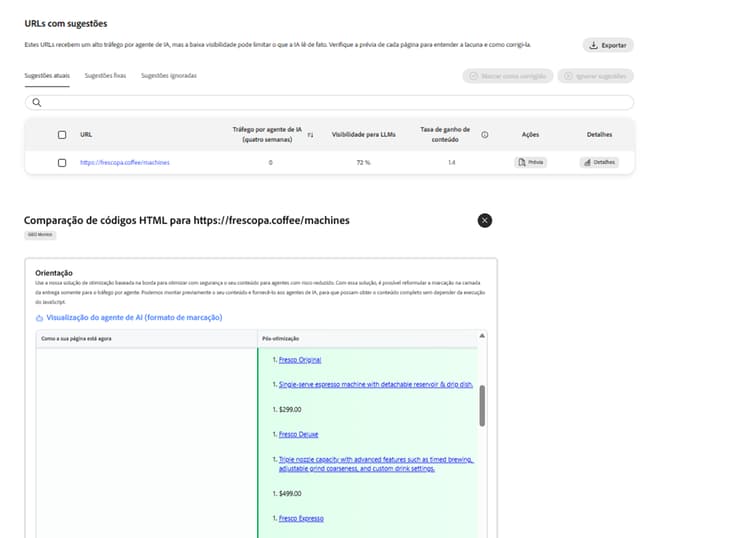The image size is (750, 538).
Task: Click the URL column header
Action: pos(86,135)
